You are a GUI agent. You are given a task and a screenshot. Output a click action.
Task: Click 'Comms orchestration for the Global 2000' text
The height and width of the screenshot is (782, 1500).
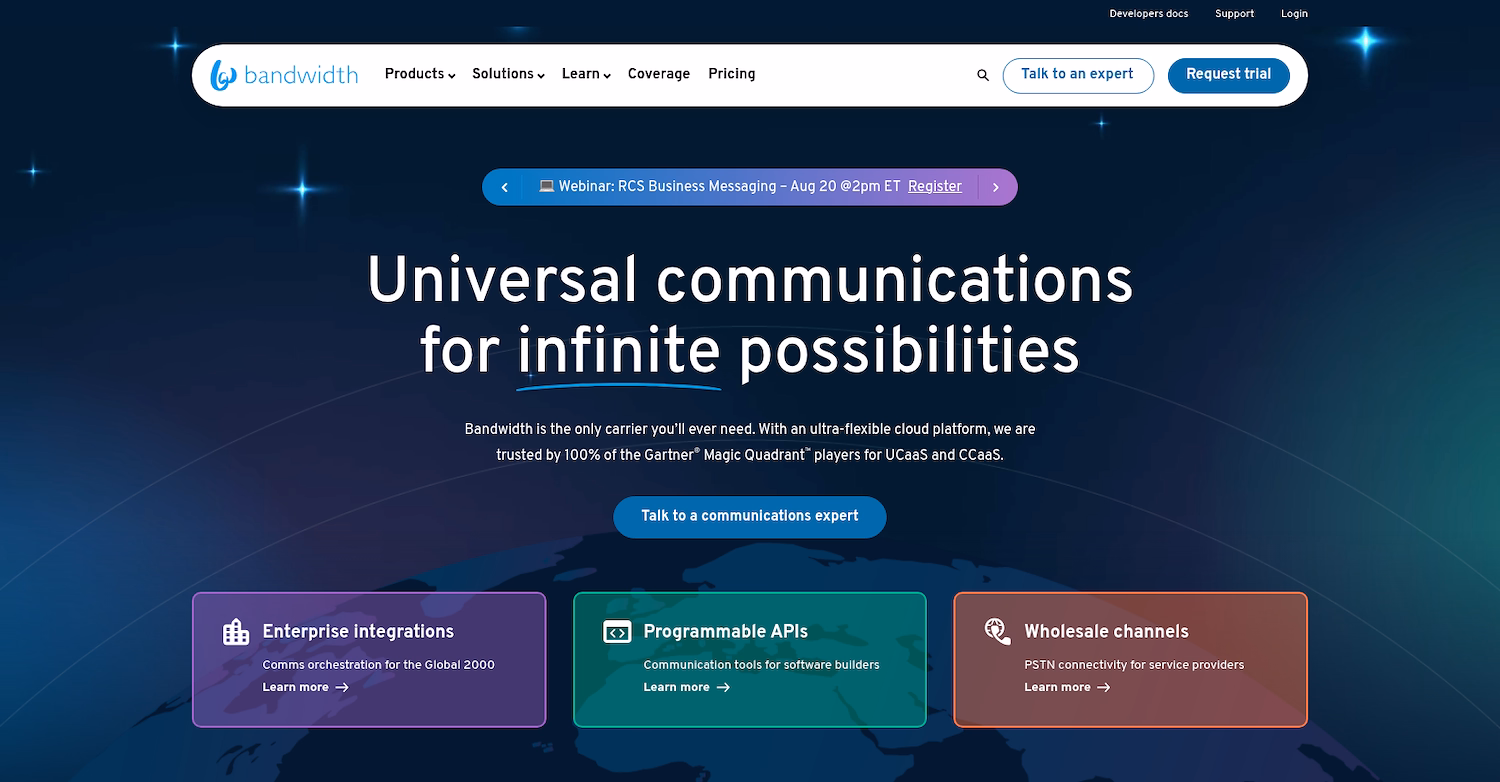(x=379, y=665)
